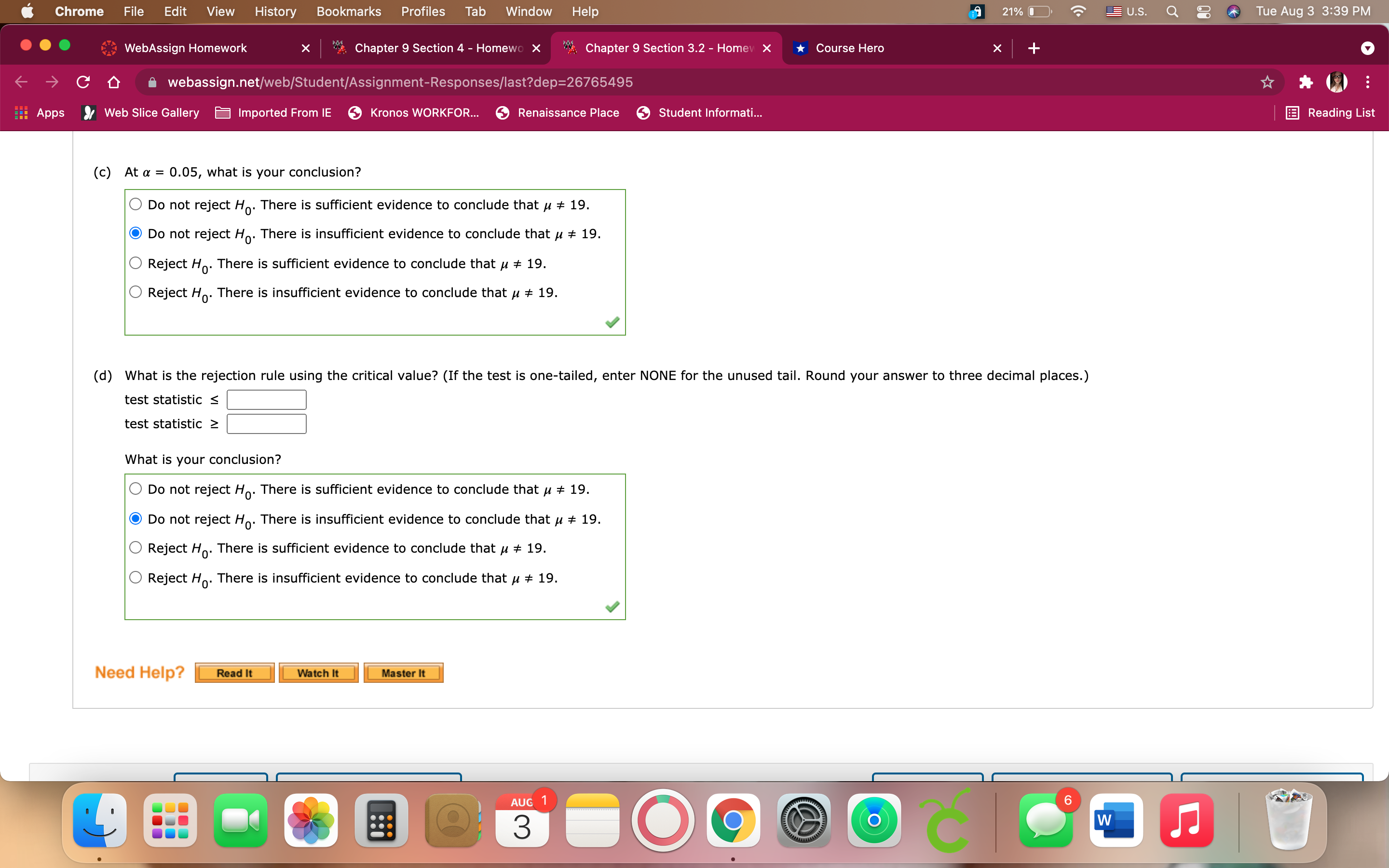Viewport: 1389px width, 868px height.
Task: Open the Bookmarks menu
Action: coord(348,11)
